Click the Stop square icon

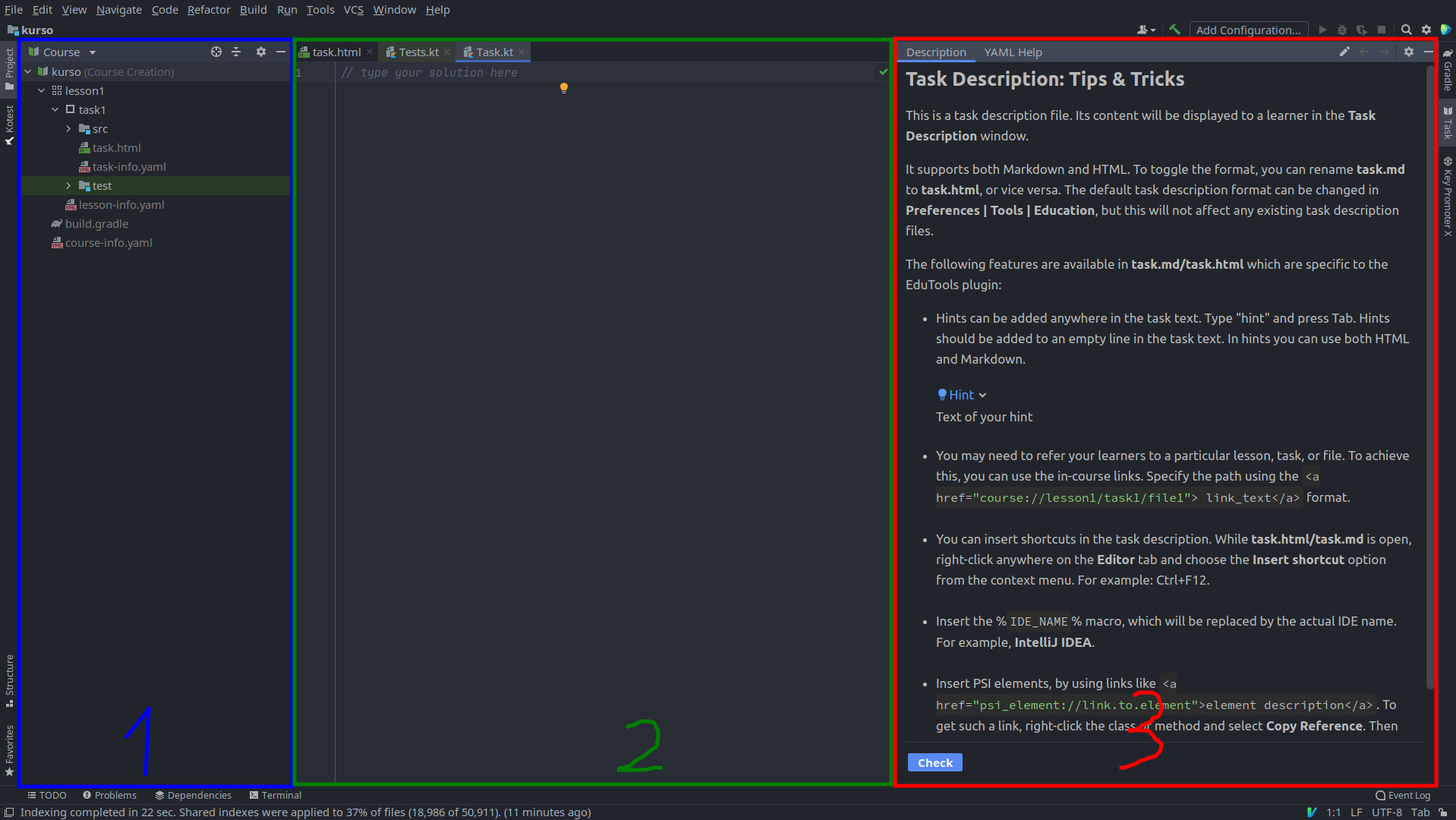click(1382, 30)
